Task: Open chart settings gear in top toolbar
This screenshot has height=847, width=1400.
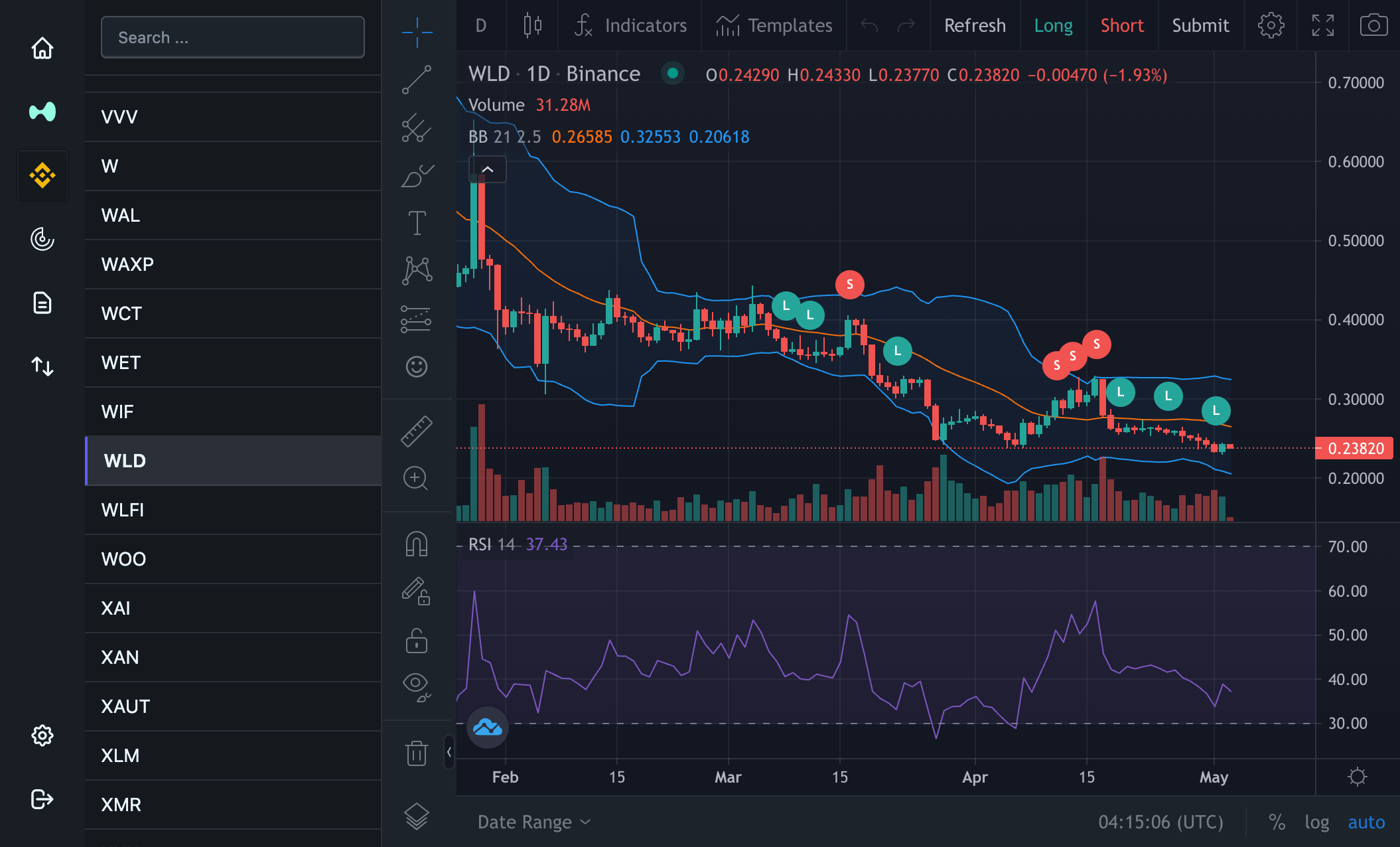Action: pos(1271,25)
